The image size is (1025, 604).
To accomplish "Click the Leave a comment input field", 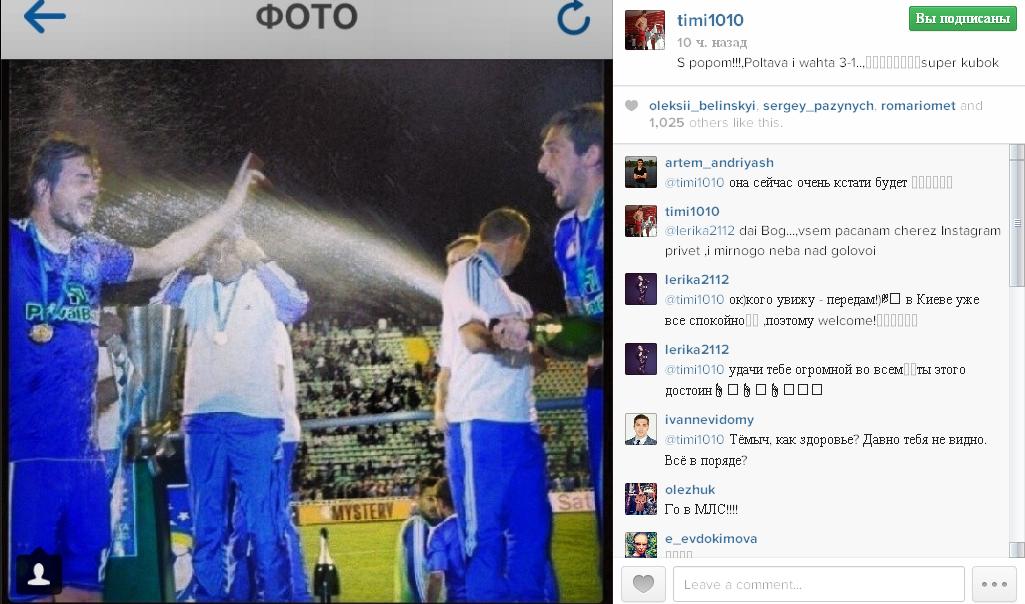I will [x=818, y=584].
